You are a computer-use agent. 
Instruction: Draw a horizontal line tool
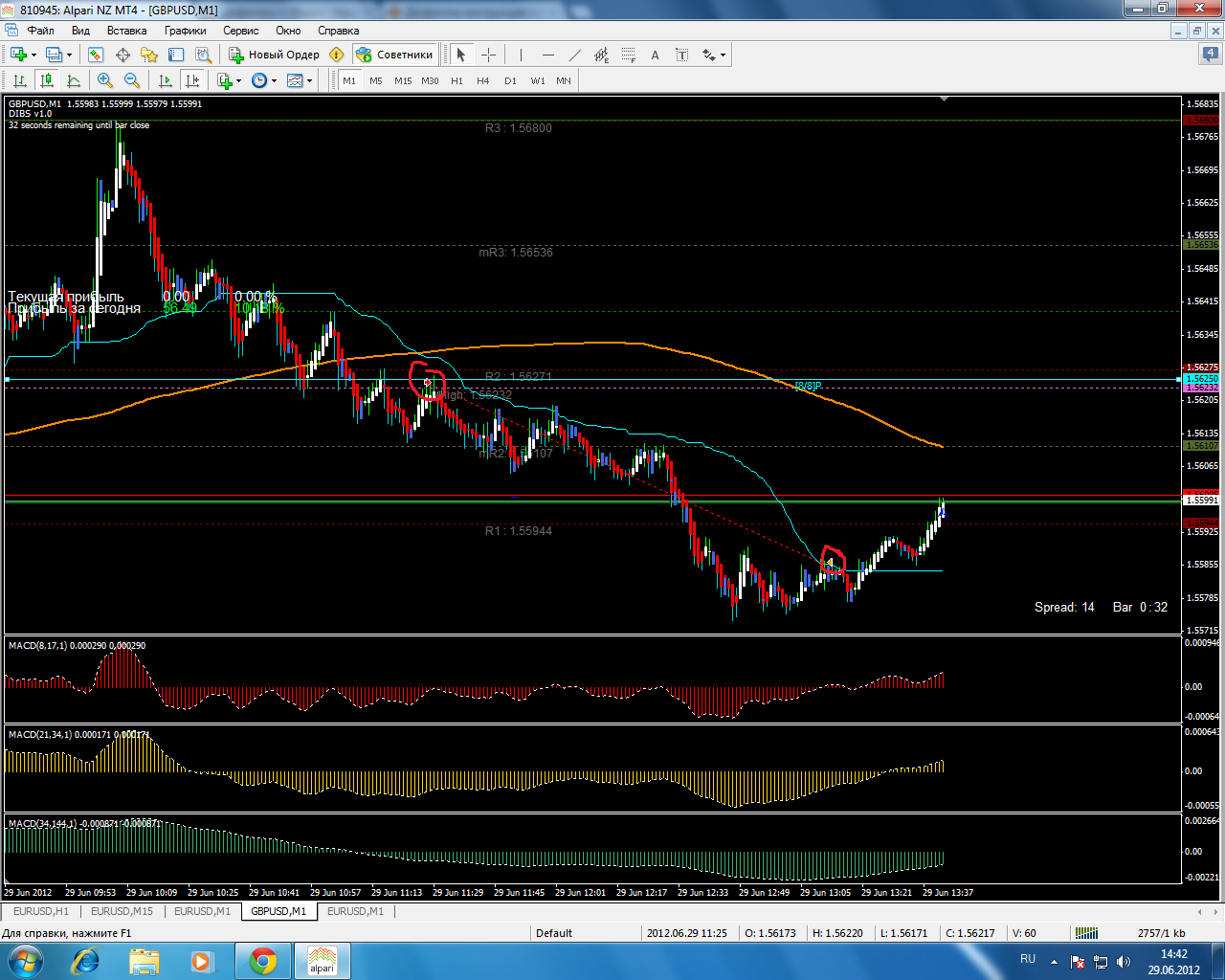(547, 55)
